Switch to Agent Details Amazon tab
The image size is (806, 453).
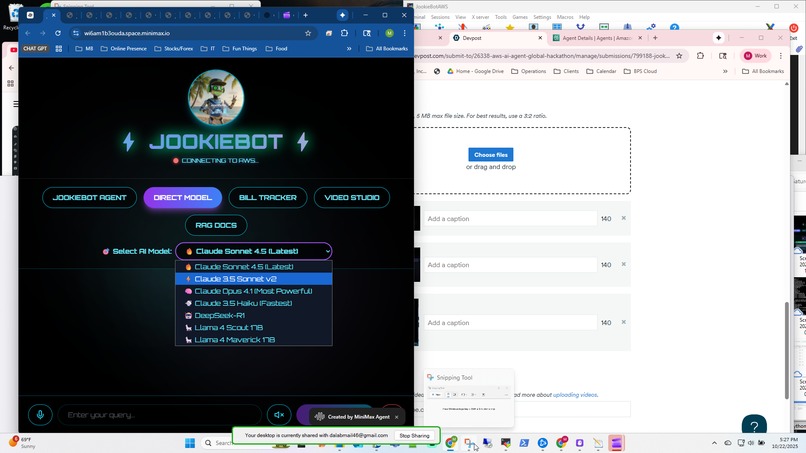pos(596,38)
